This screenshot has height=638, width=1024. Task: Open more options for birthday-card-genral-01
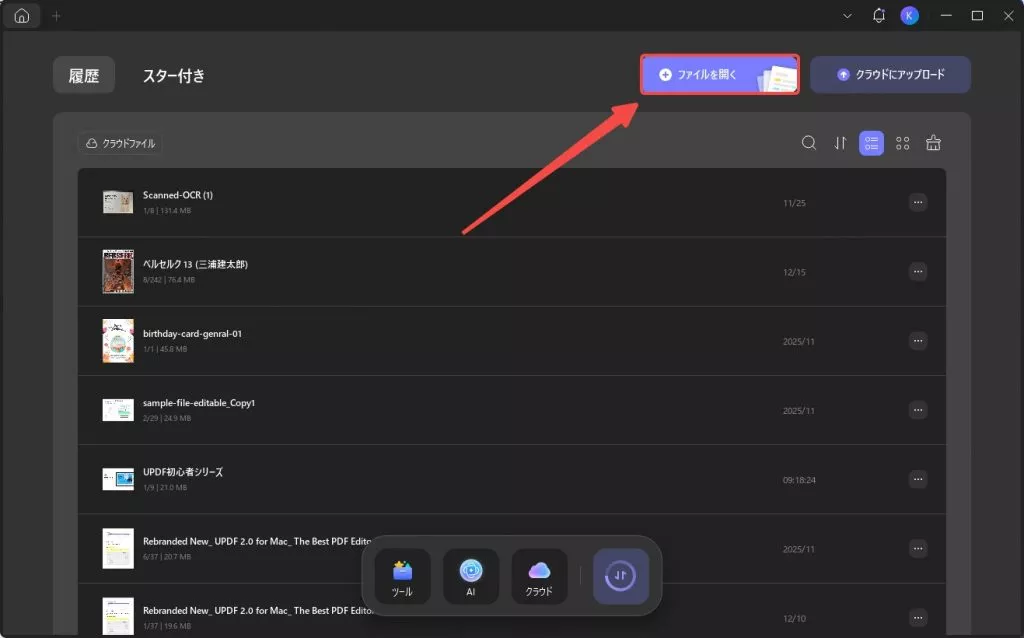pos(918,341)
